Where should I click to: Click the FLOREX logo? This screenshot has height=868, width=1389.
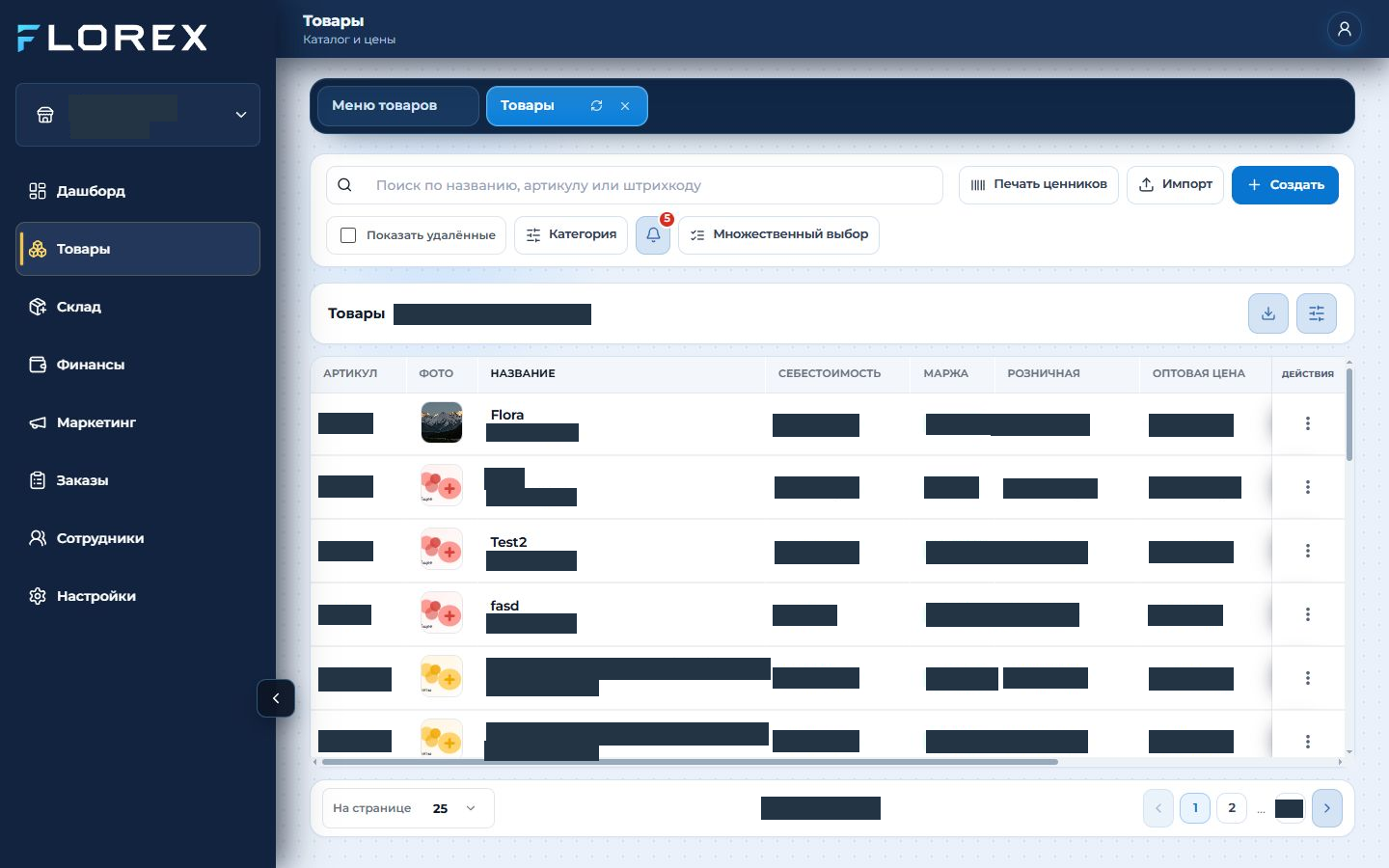point(113,38)
